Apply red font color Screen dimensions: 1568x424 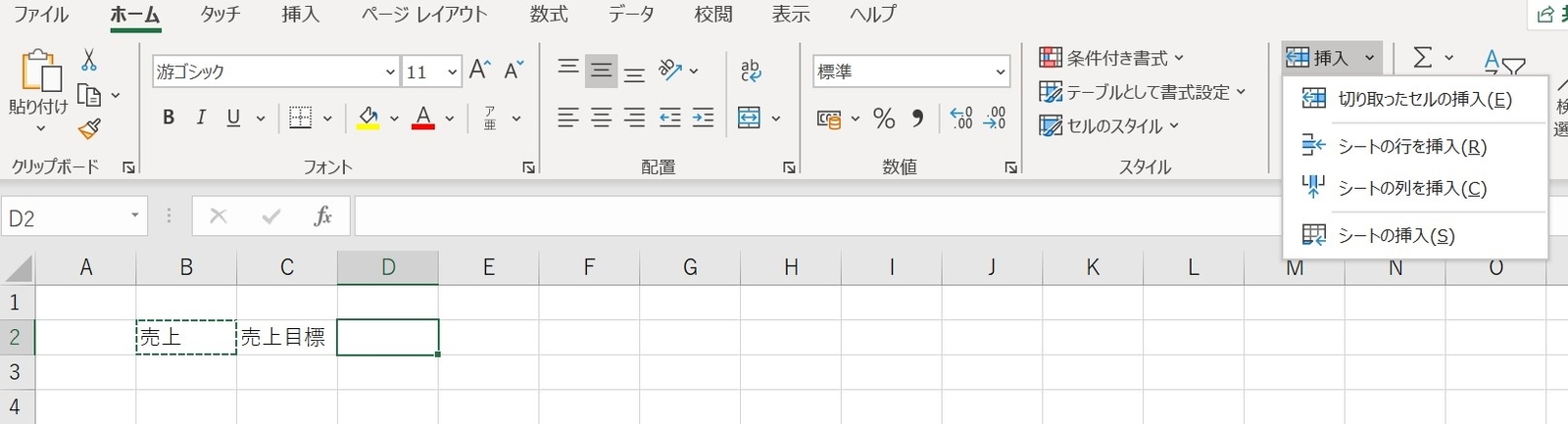[x=423, y=118]
